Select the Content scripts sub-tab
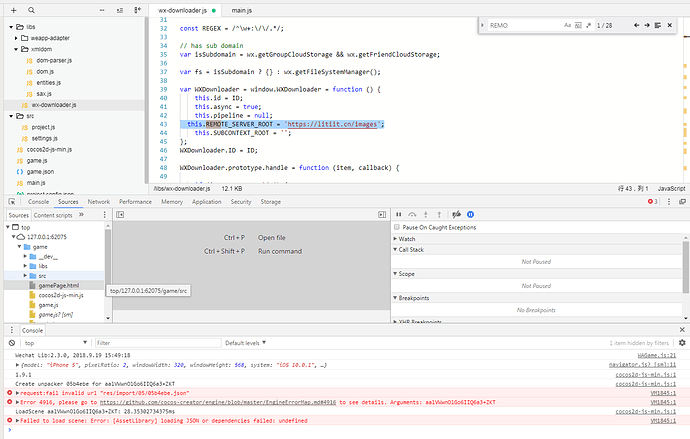 53,215
